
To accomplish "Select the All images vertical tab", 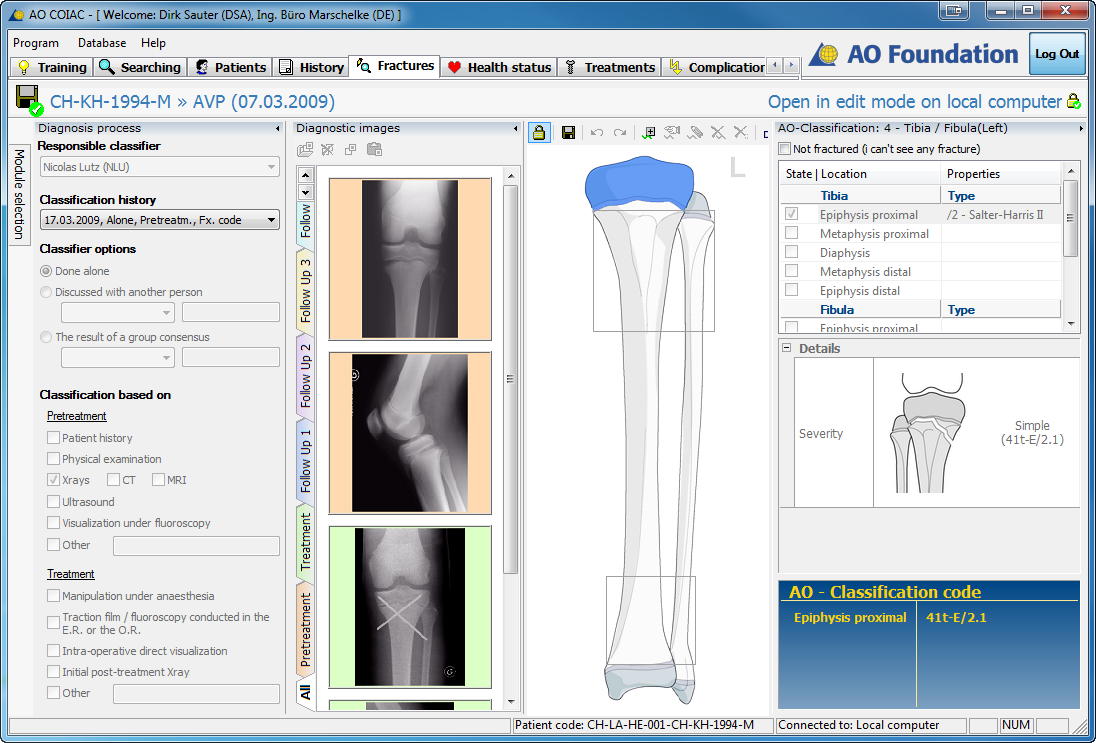I will pos(305,693).
